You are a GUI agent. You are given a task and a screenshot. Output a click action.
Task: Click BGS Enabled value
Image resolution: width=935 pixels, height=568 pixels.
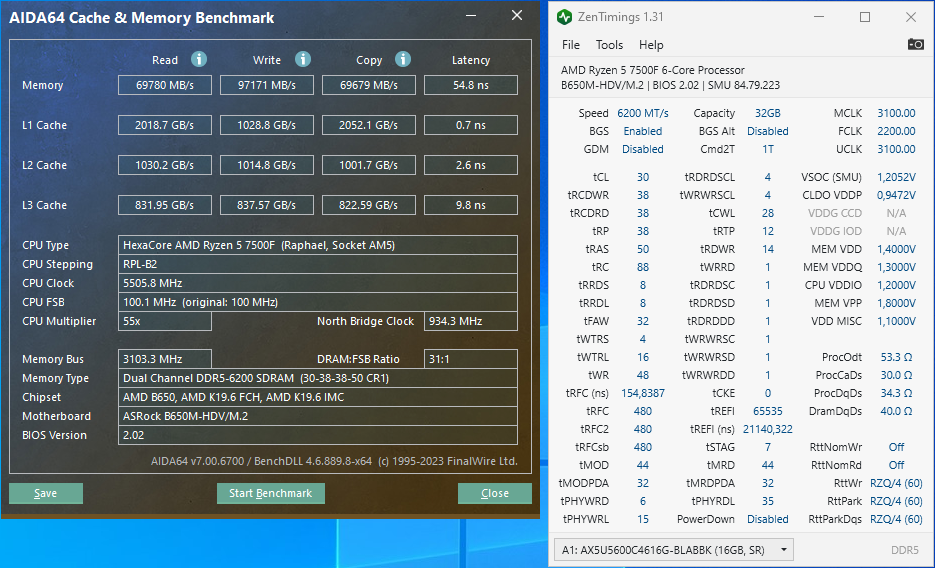tap(643, 131)
